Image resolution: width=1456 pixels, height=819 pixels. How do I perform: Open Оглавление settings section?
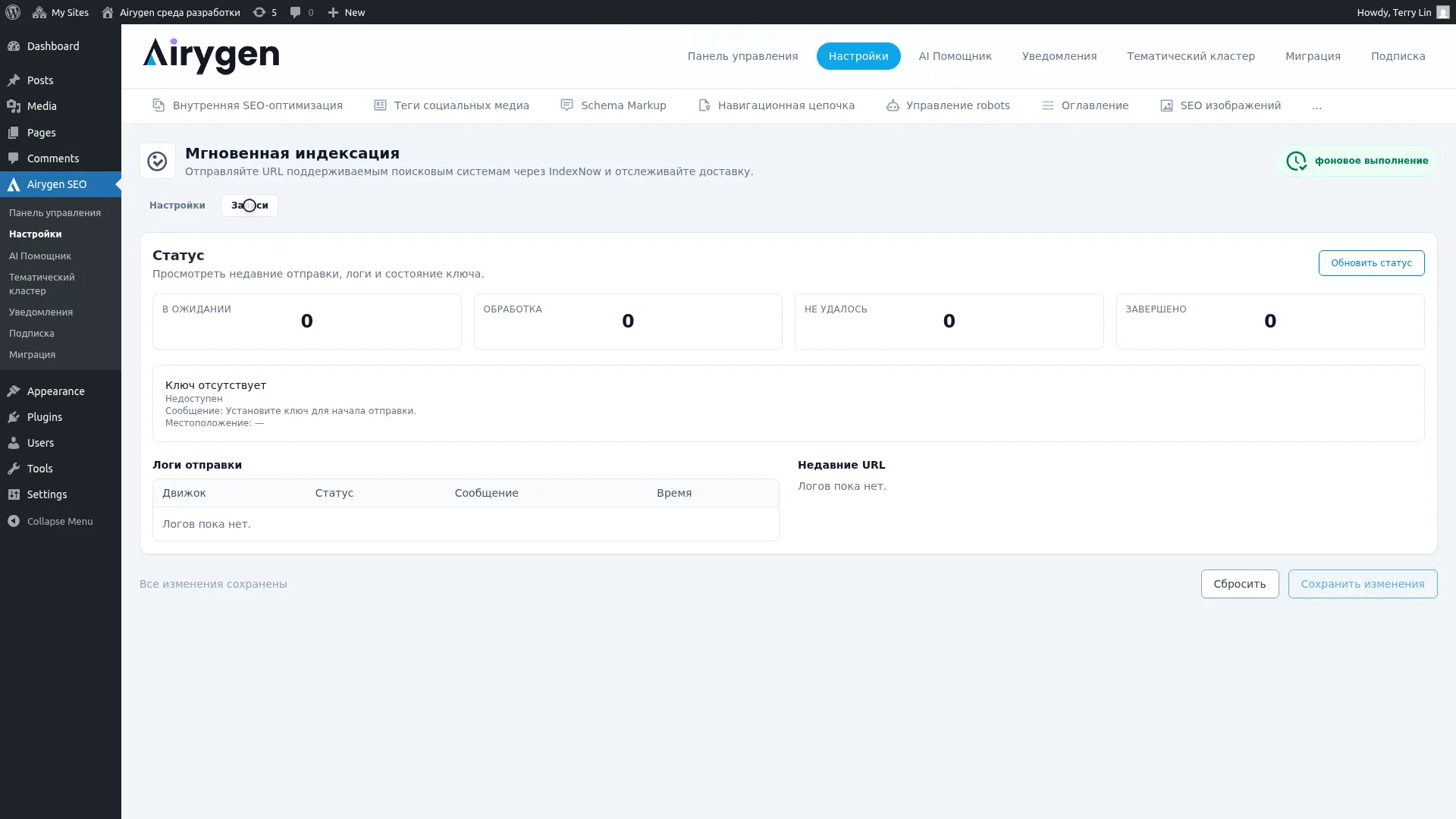[1085, 105]
